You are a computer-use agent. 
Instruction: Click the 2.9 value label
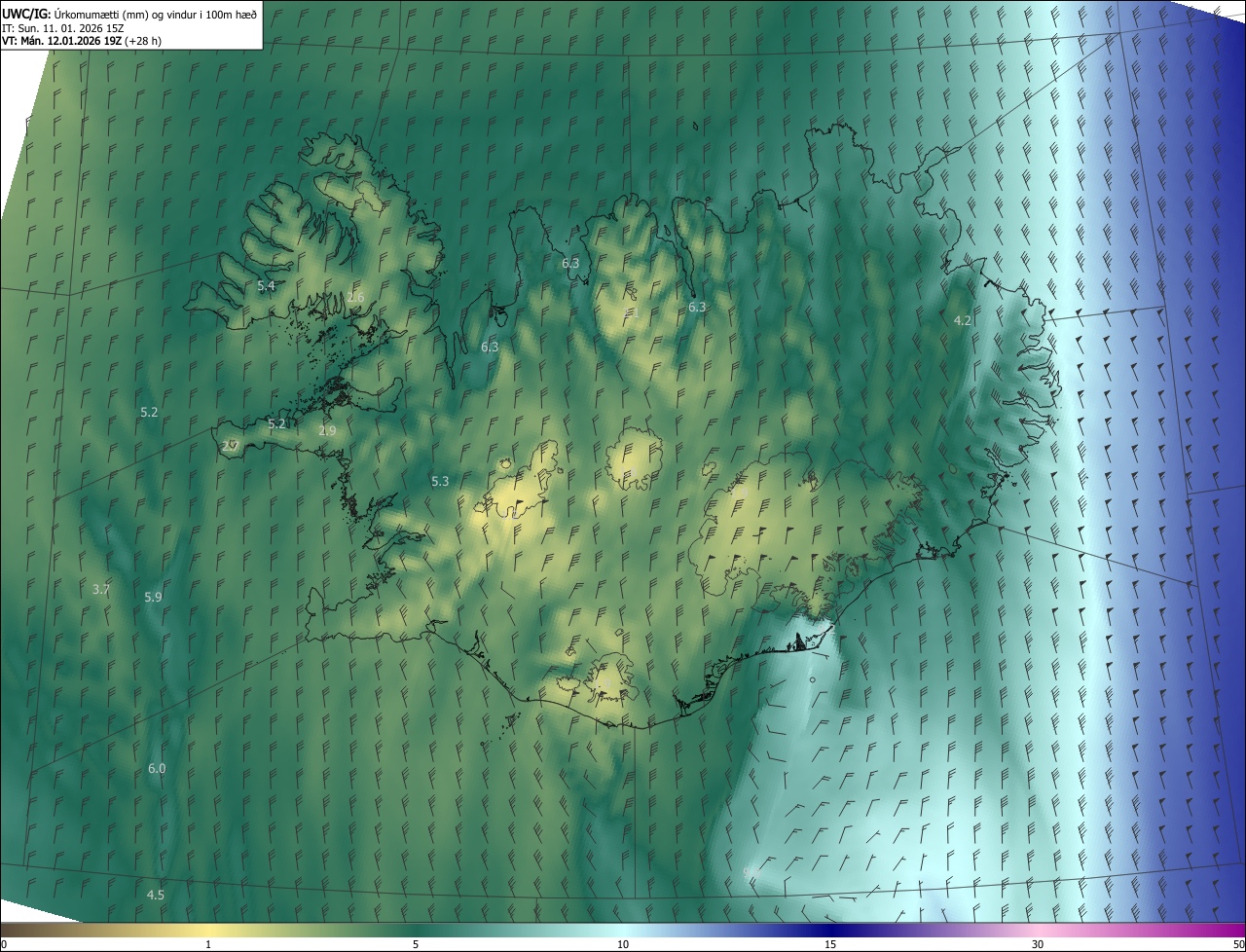[327, 430]
